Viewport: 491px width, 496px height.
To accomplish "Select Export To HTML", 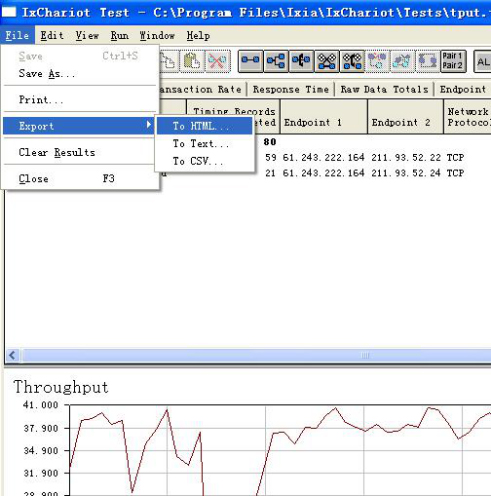I will (x=204, y=126).
